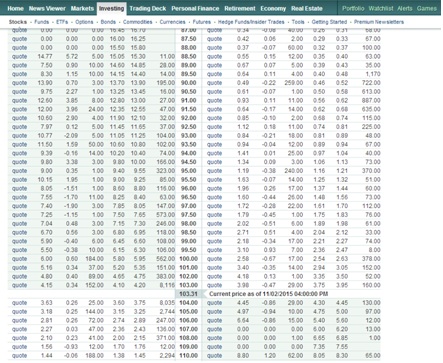The width and height of the screenshot is (443, 363).
Task: Click the open interest value 573.00
Action: 166,215
